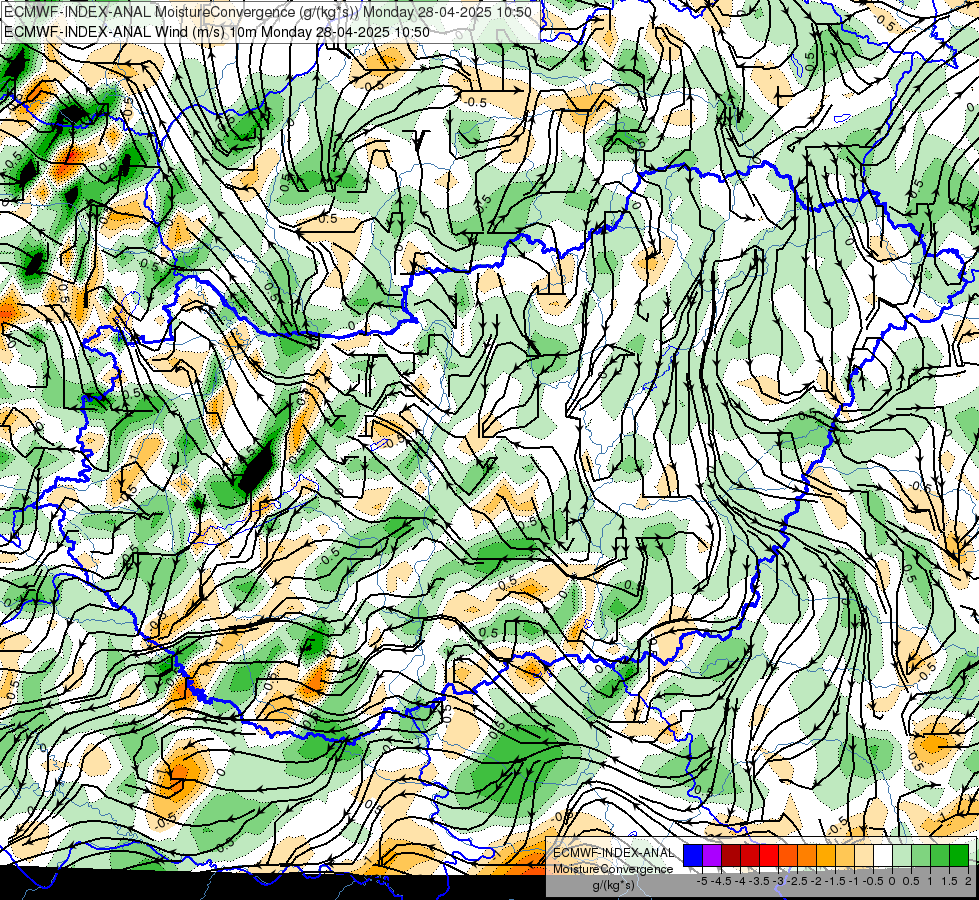
Task: Choose the orange swatch between -2.5 and -2
Action: pos(807,856)
